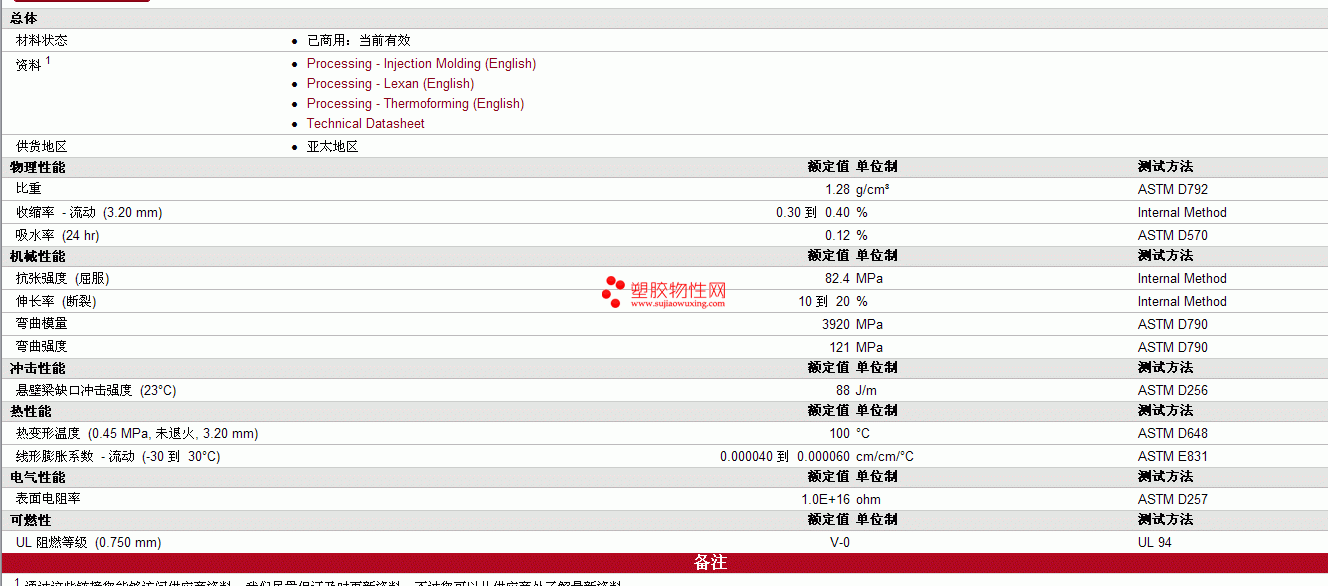Select the 弯曲模量 row
This screenshot has height=586, width=1328.
[x=664, y=324]
